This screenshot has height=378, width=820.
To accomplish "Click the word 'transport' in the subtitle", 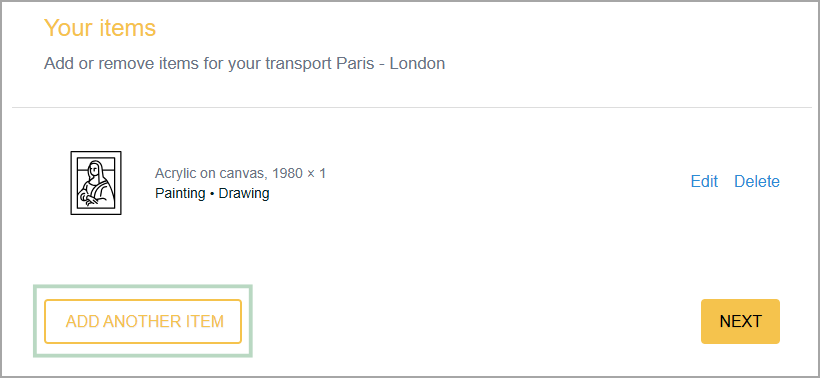I will (x=298, y=64).
